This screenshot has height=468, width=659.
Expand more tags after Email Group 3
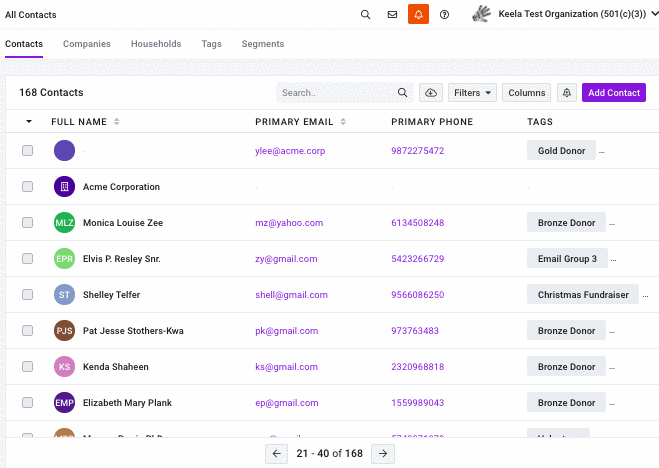[614, 260]
